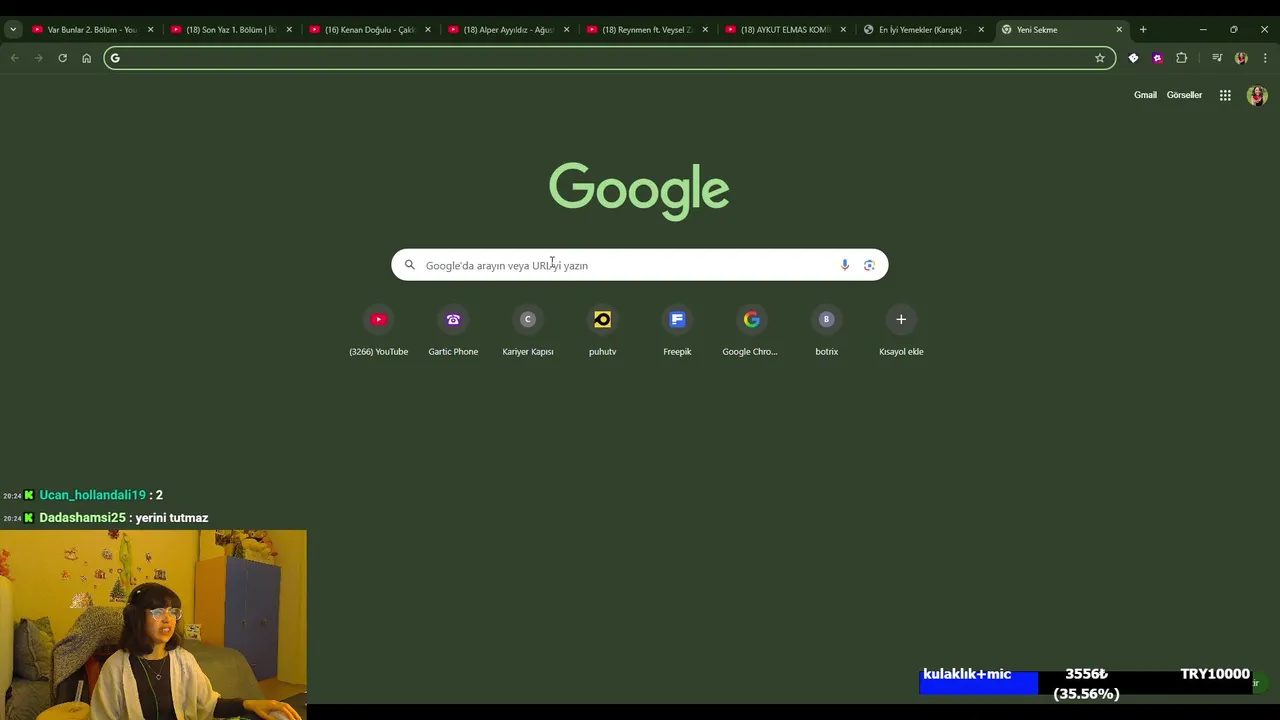Image resolution: width=1280 pixels, height=720 pixels.
Task: Open the diamond-shaped extension icon
Action: coord(1133,58)
